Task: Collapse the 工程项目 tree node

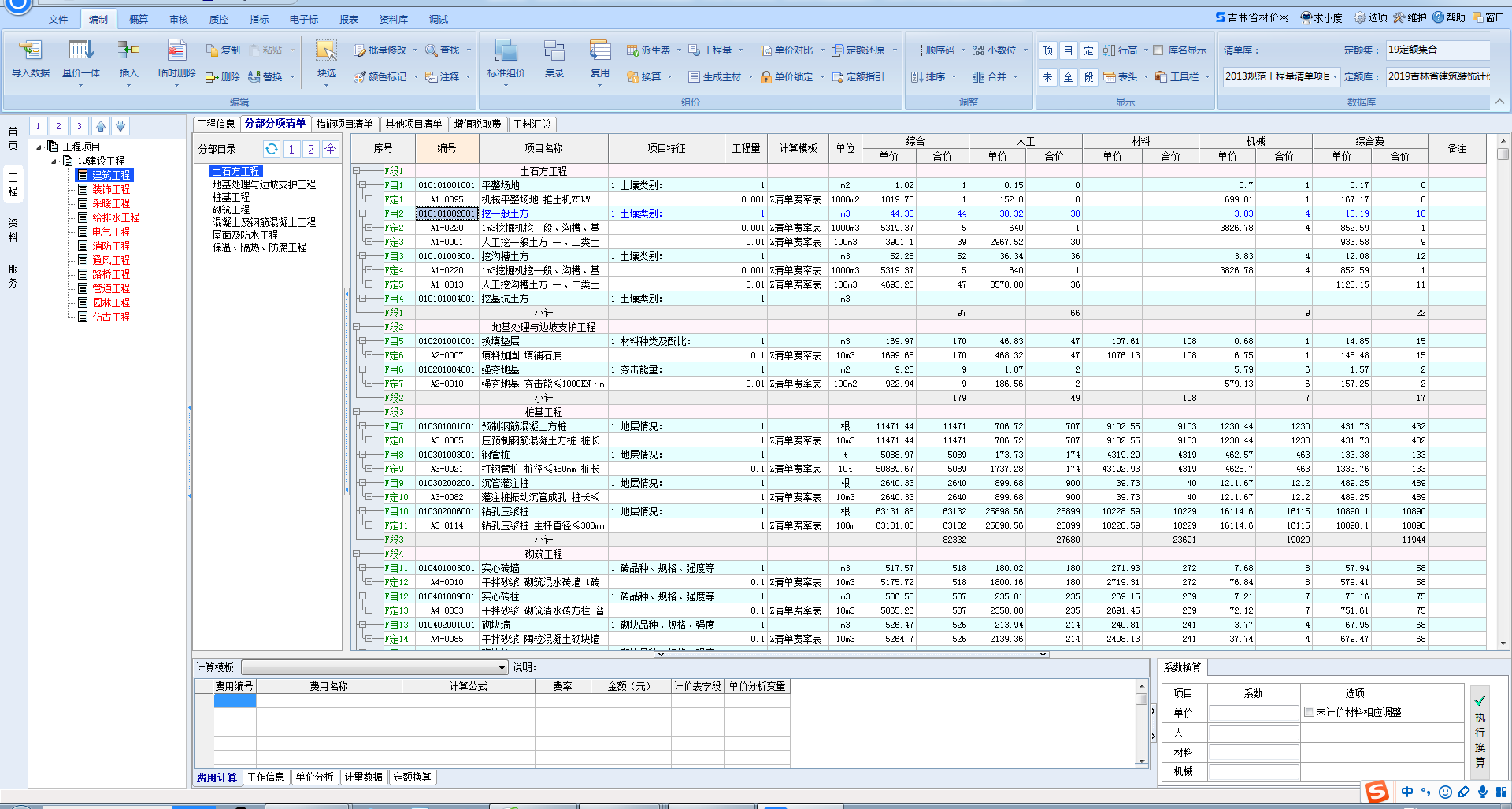Action: 39,147
